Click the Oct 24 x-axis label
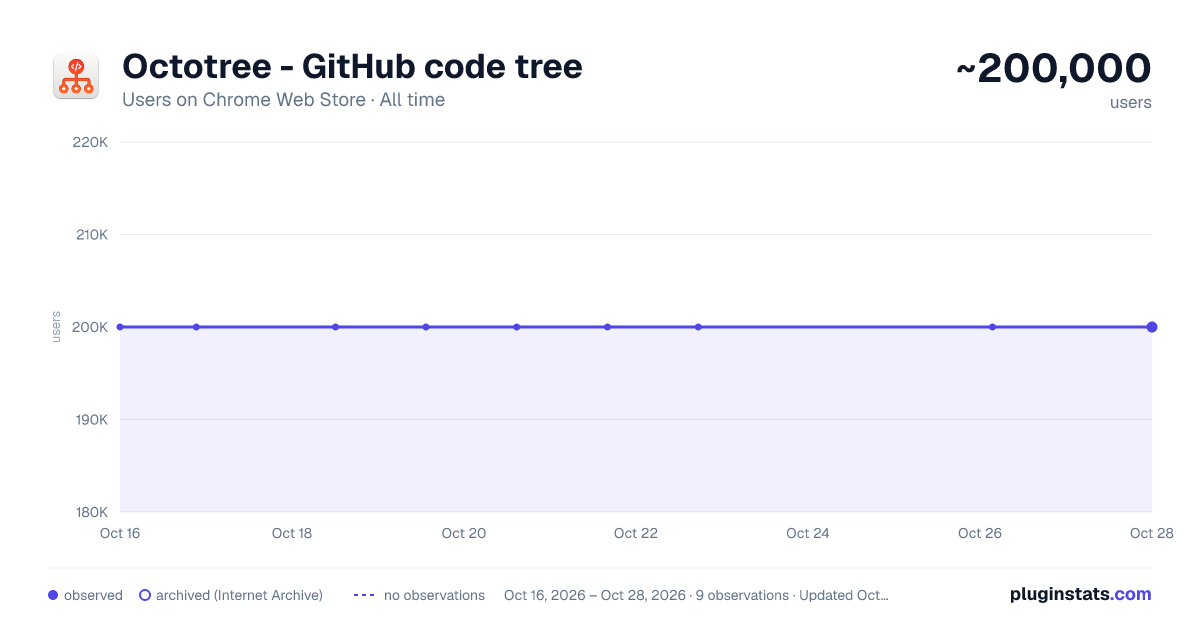This screenshot has height=630, width=1200. 808,533
